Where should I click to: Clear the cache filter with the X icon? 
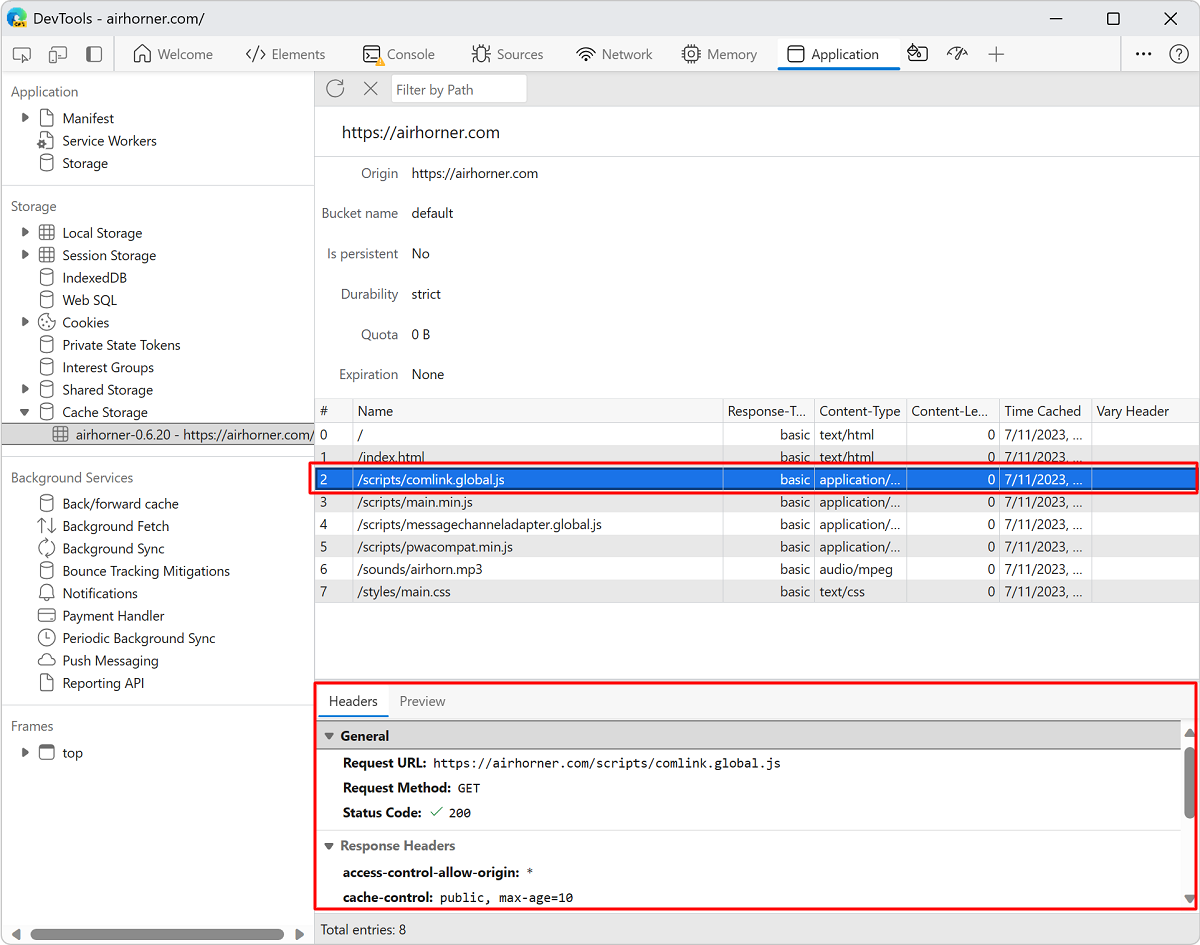tap(371, 88)
